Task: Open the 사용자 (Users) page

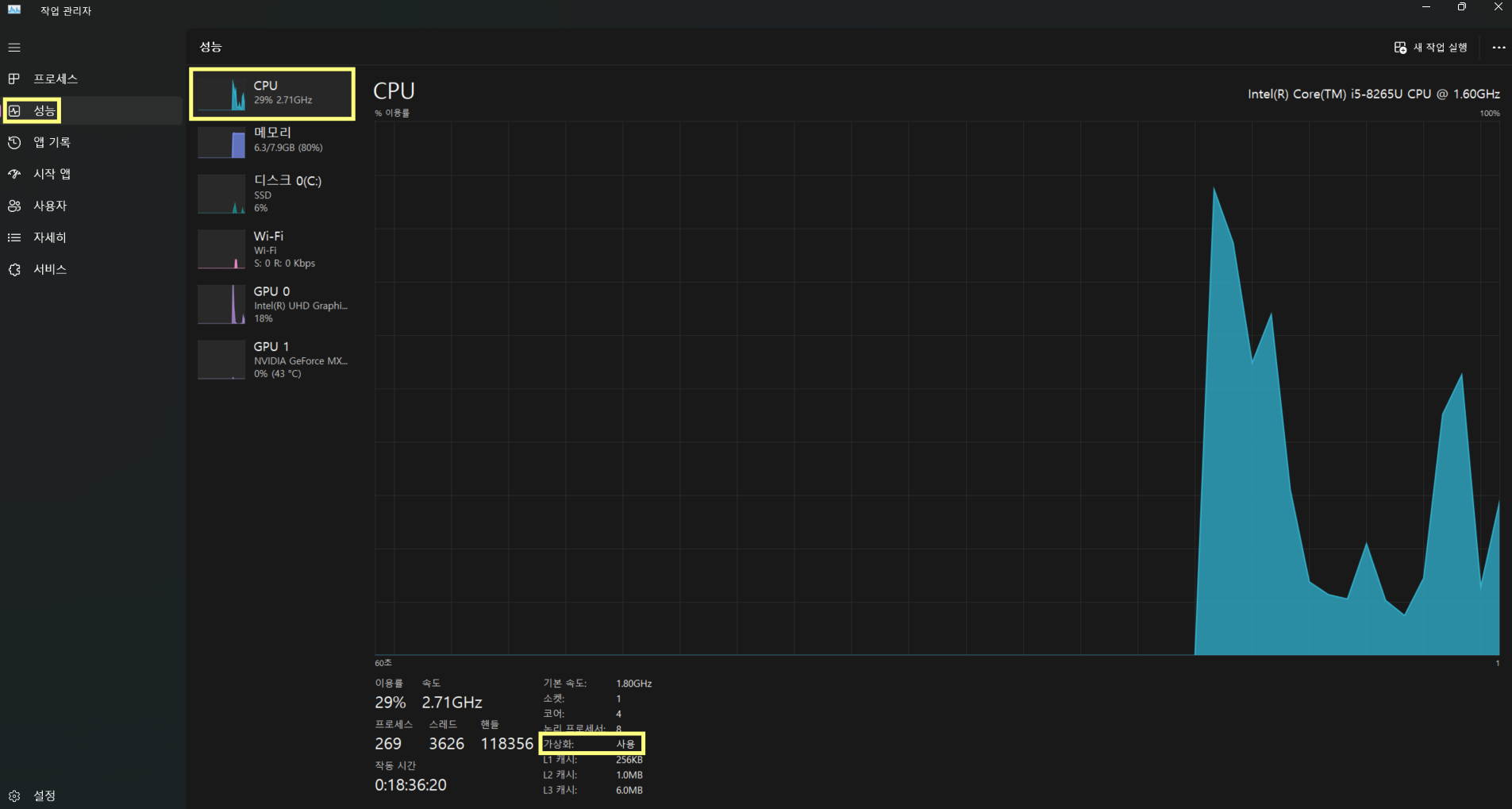Action: [92, 206]
